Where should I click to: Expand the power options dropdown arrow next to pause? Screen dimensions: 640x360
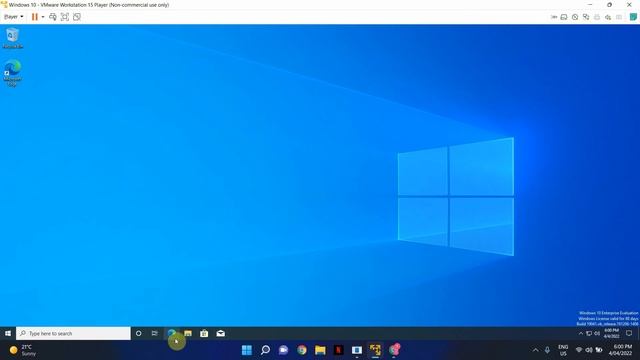[x=43, y=17]
